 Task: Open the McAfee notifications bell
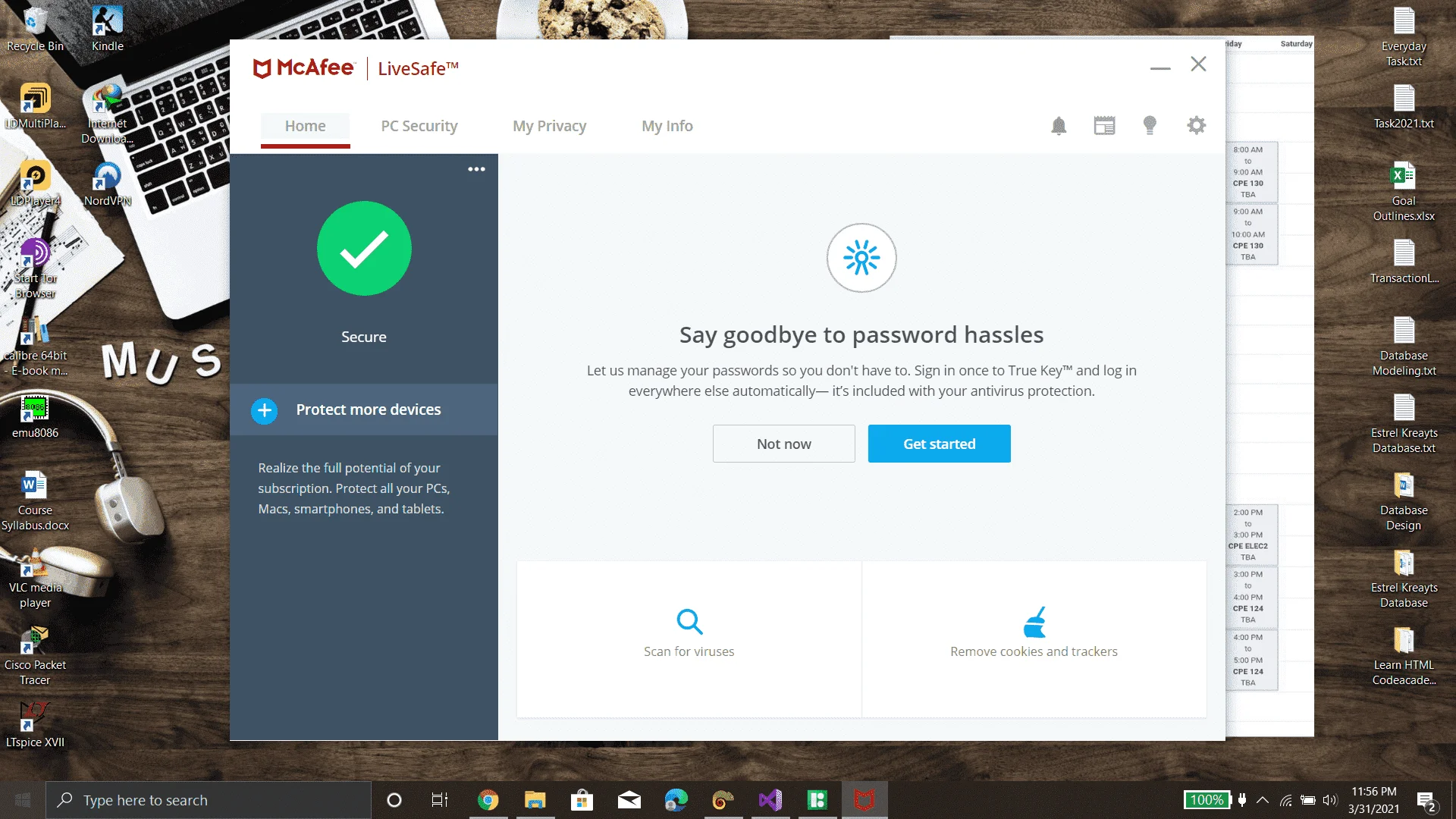click(x=1059, y=126)
